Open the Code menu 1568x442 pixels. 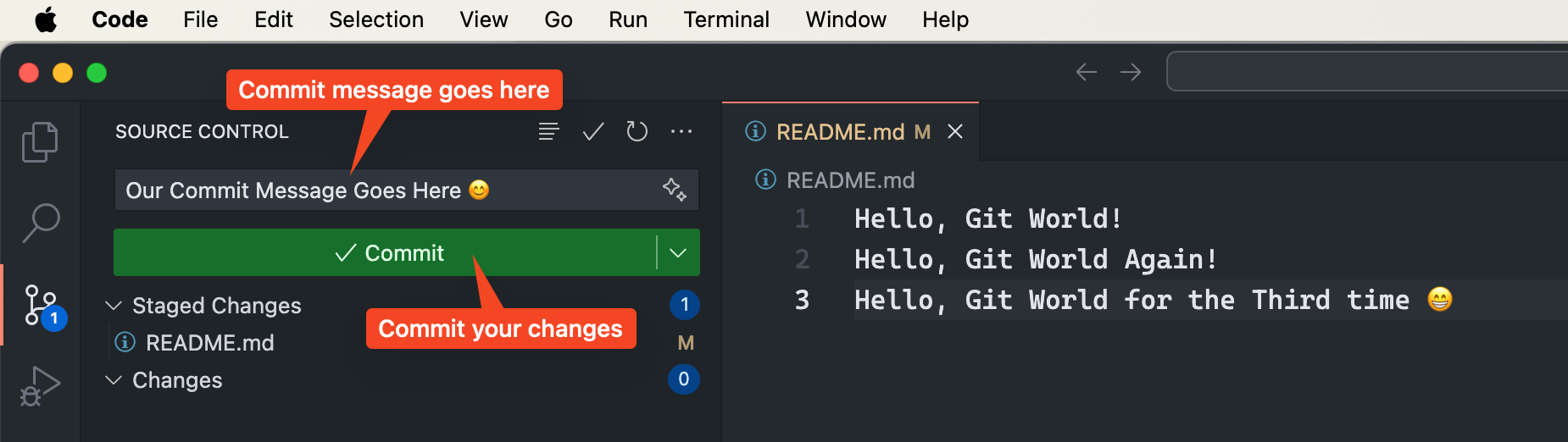tap(120, 19)
